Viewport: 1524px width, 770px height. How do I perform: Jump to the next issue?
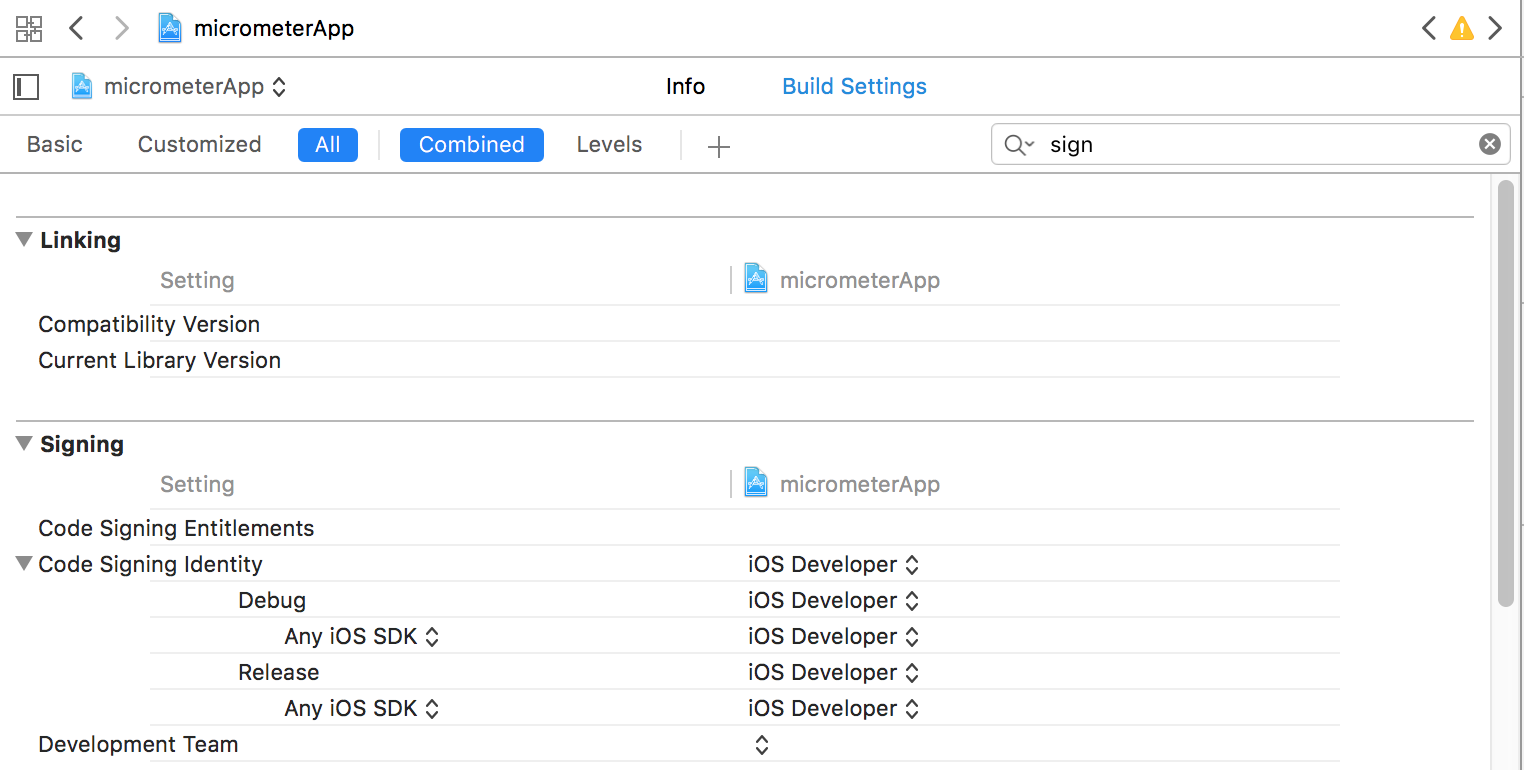point(1495,28)
